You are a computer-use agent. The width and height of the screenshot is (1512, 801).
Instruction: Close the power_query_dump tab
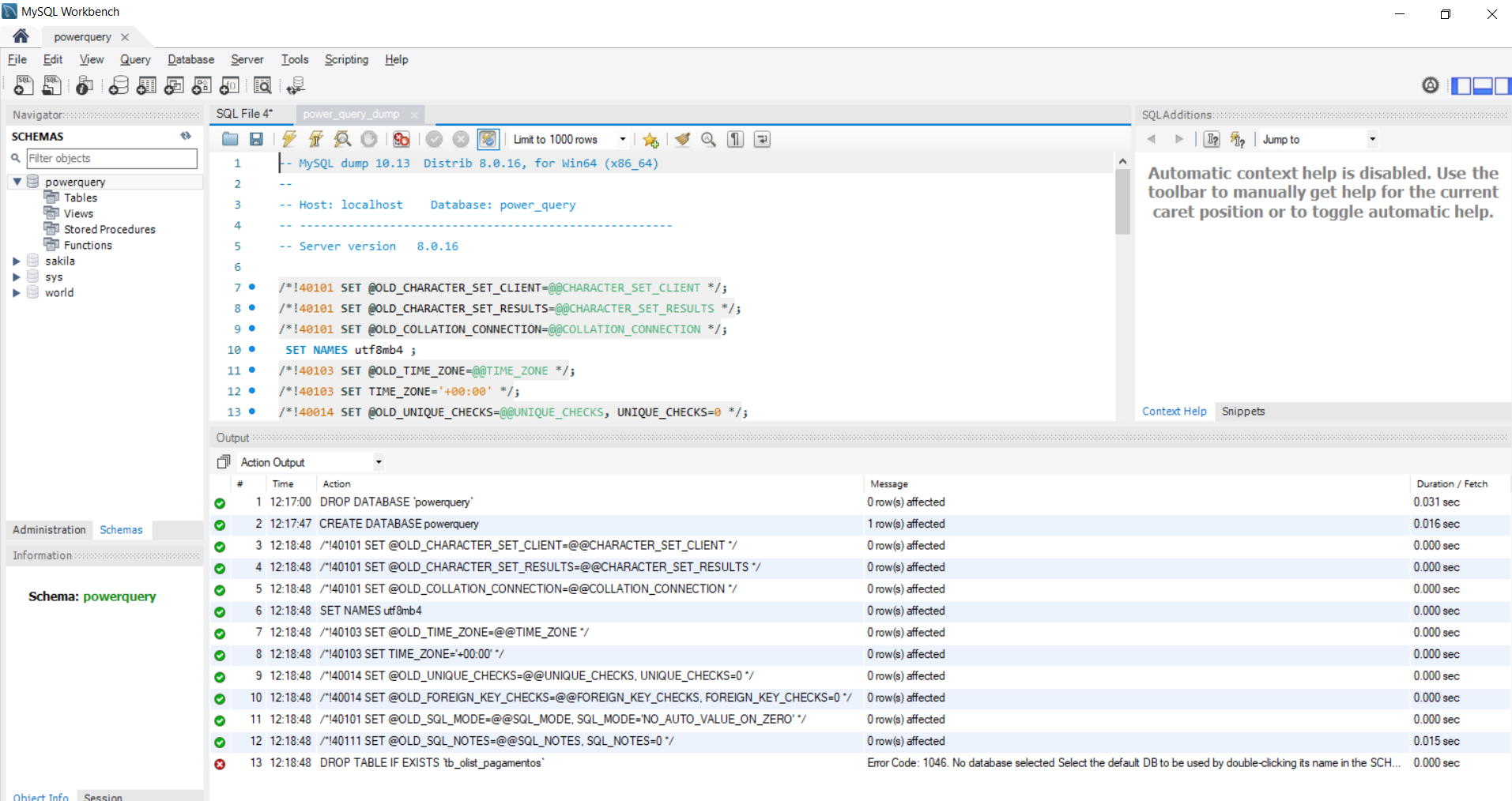pos(414,115)
